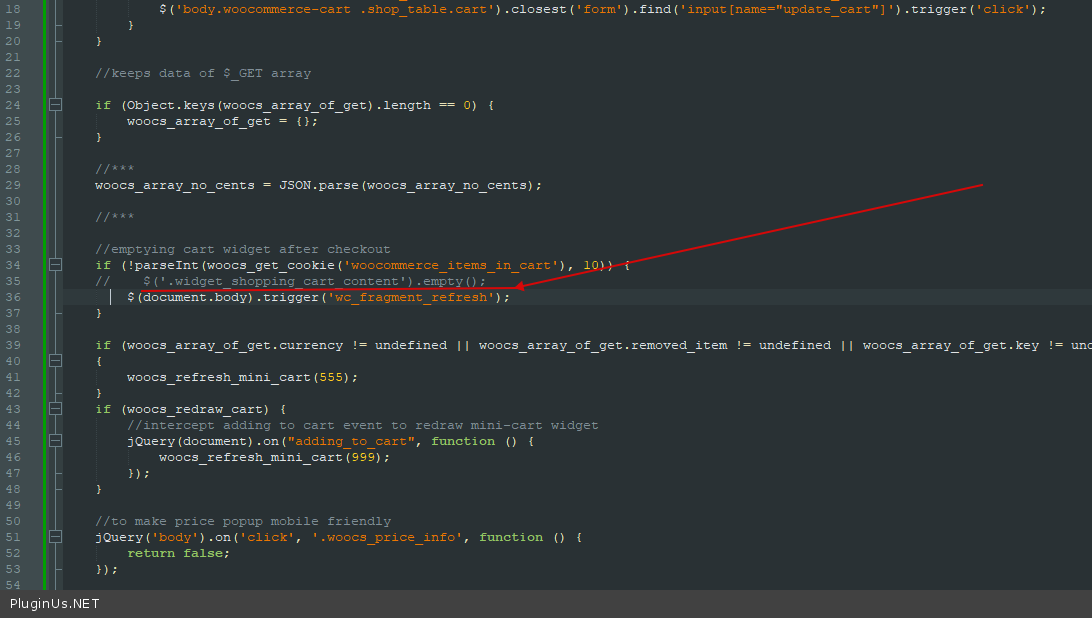Click line number 29 in the gutter
Image resolution: width=1092 pixels, height=618 pixels.
click(13, 185)
